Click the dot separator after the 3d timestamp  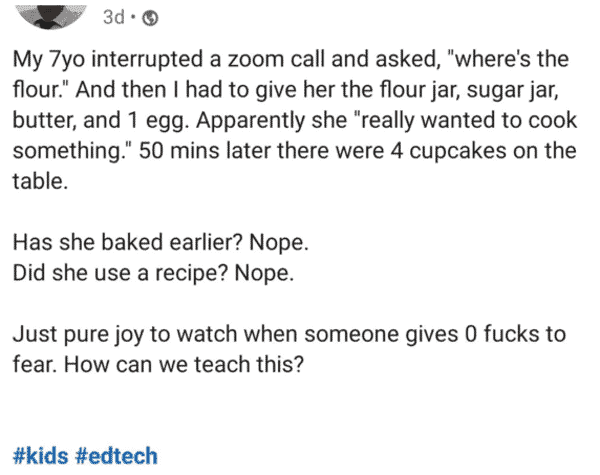point(134,17)
